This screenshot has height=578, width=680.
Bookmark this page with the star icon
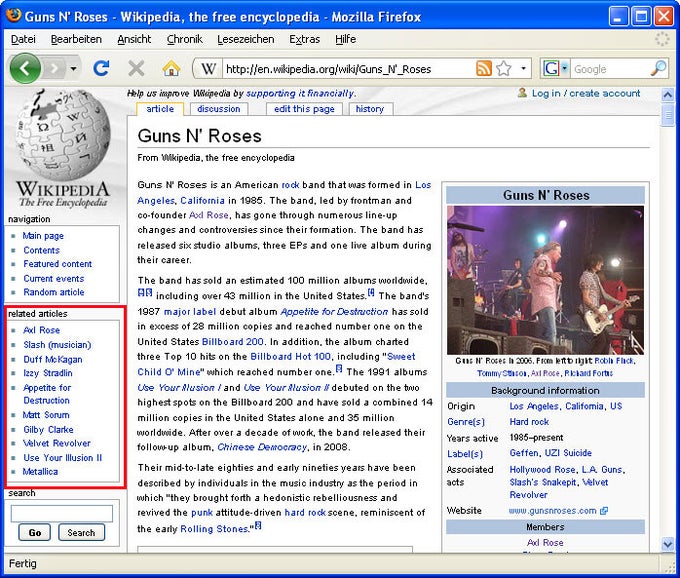pyautogui.click(x=504, y=68)
